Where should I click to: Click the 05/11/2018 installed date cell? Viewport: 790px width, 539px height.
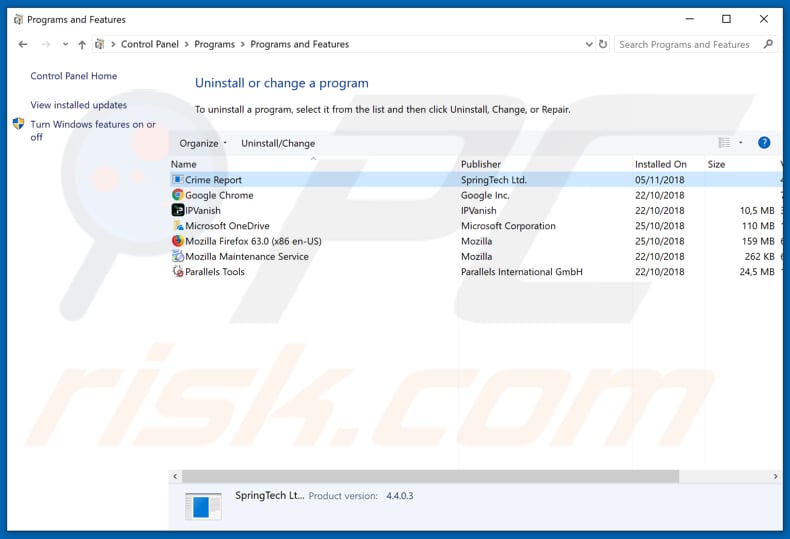660,180
